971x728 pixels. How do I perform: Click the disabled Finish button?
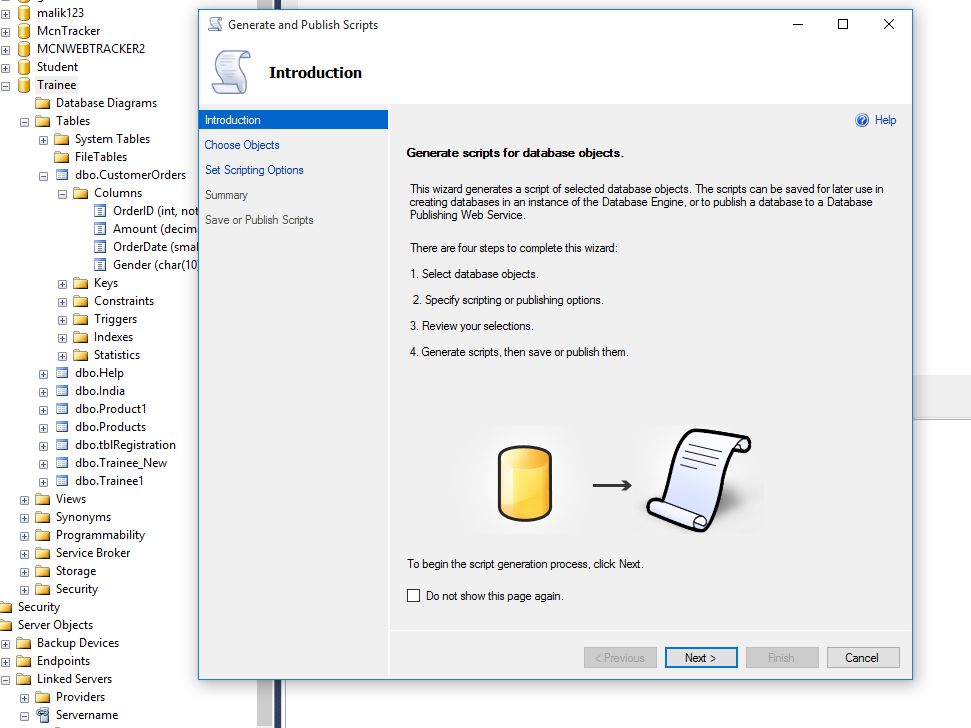[782, 657]
